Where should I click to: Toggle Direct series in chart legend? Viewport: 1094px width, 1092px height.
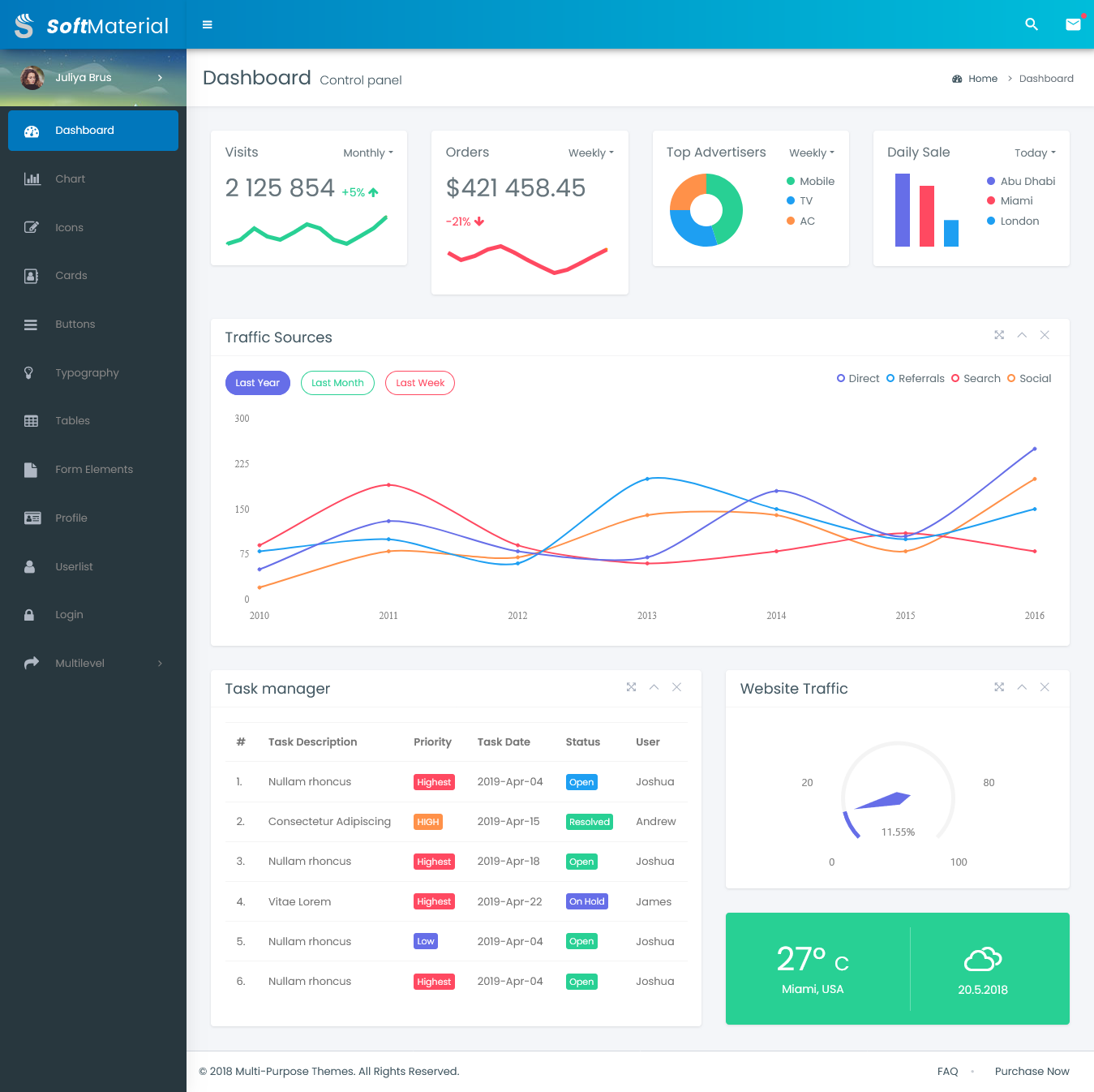[x=858, y=378]
